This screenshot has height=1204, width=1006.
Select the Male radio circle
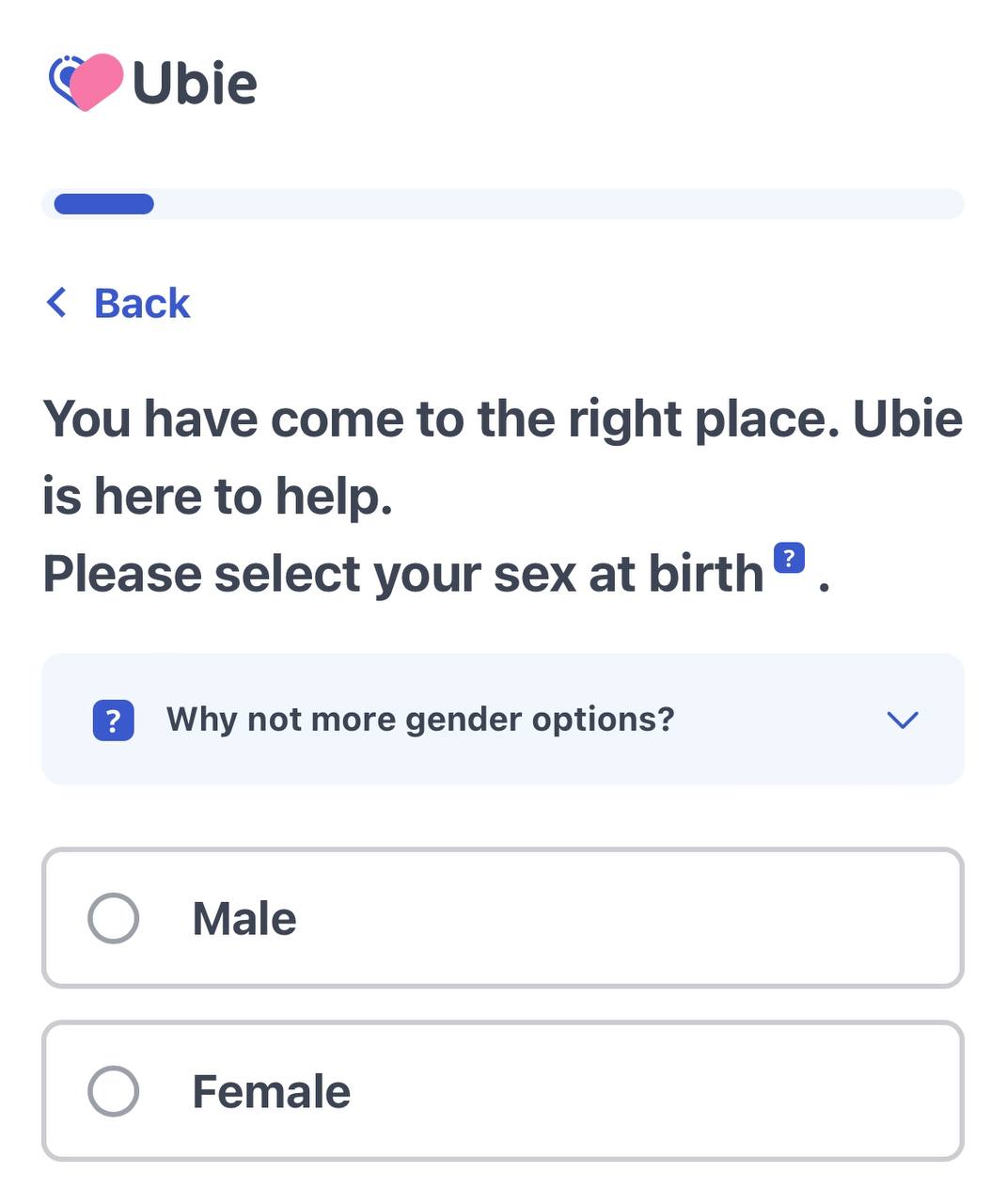[114, 918]
